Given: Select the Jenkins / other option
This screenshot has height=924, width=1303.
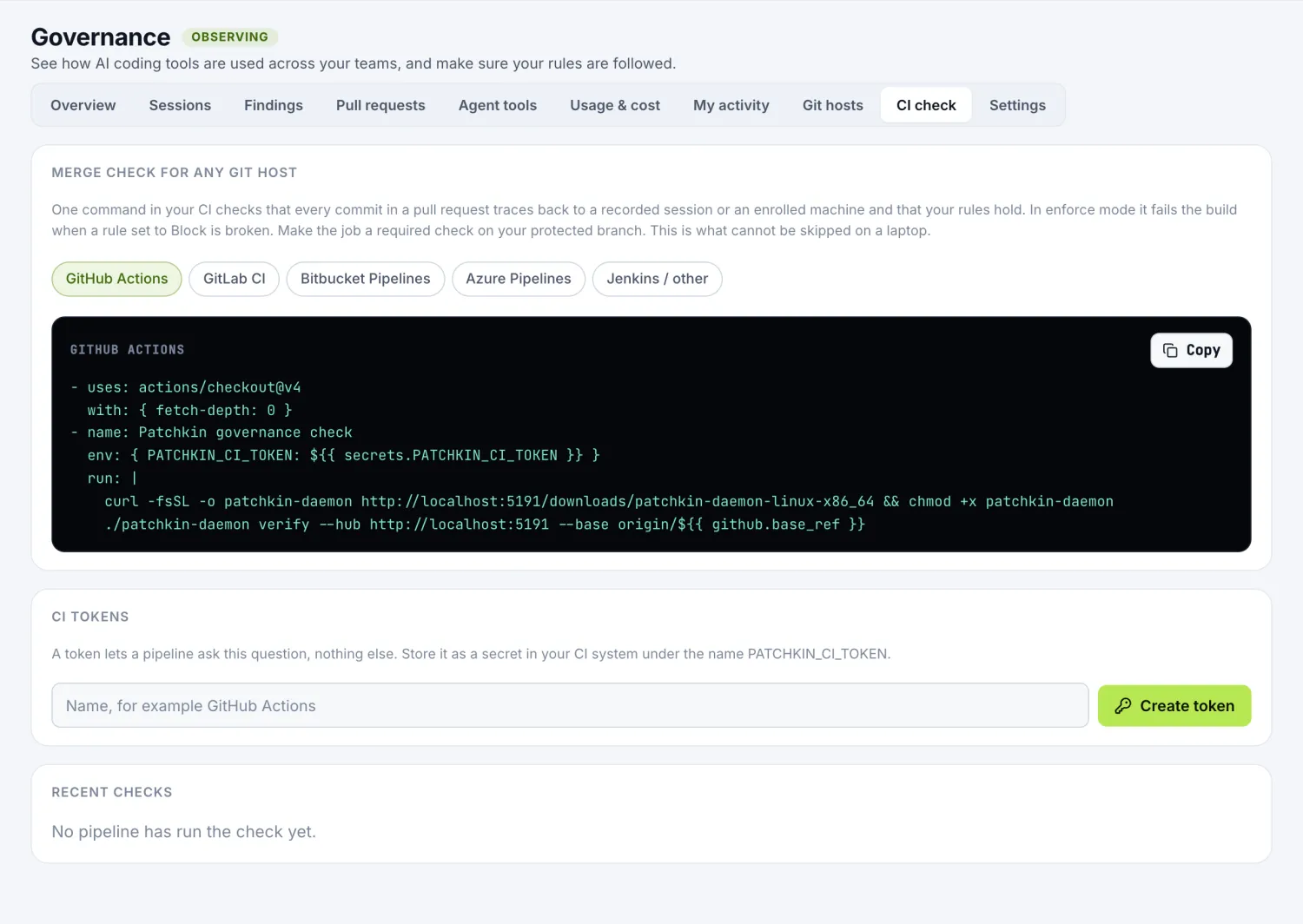Looking at the screenshot, I should [x=658, y=279].
